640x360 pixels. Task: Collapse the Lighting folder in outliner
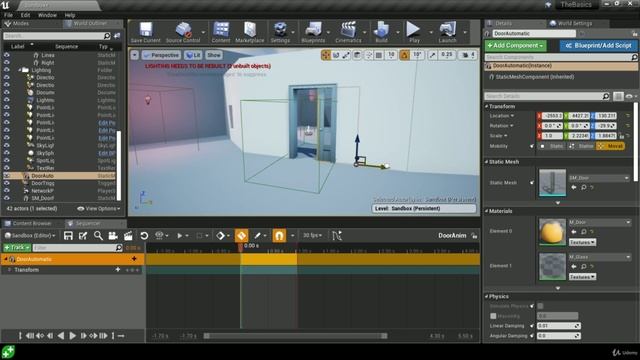click(20, 70)
